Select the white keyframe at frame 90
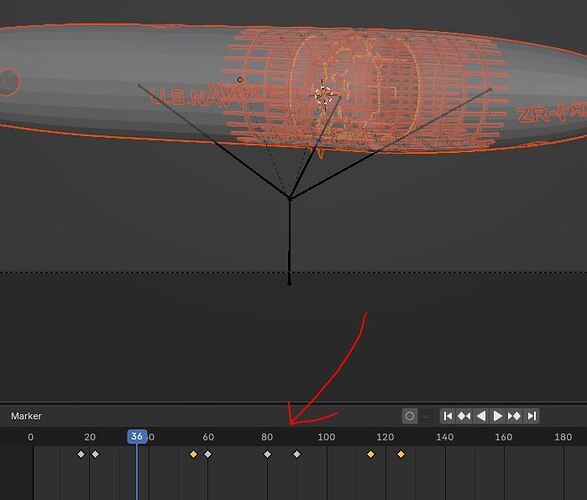Viewport: 587px width, 500px height. 297,454
